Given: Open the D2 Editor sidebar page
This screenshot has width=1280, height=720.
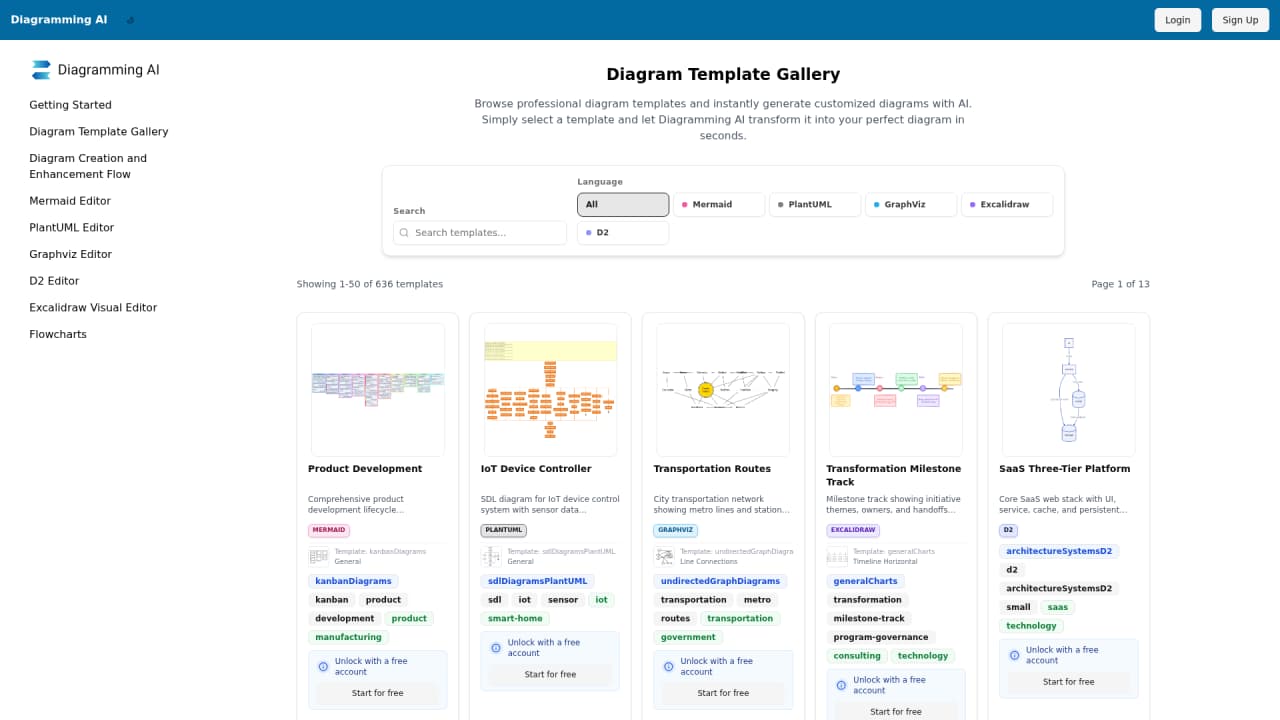Looking at the screenshot, I should tap(54, 281).
